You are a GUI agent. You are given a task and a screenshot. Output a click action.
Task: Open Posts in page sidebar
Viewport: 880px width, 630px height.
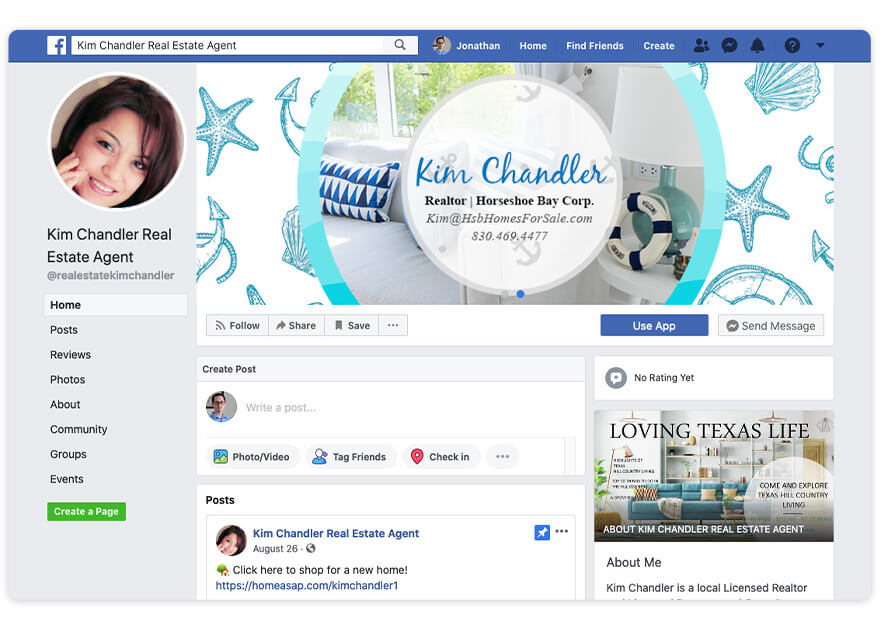pyautogui.click(x=64, y=330)
